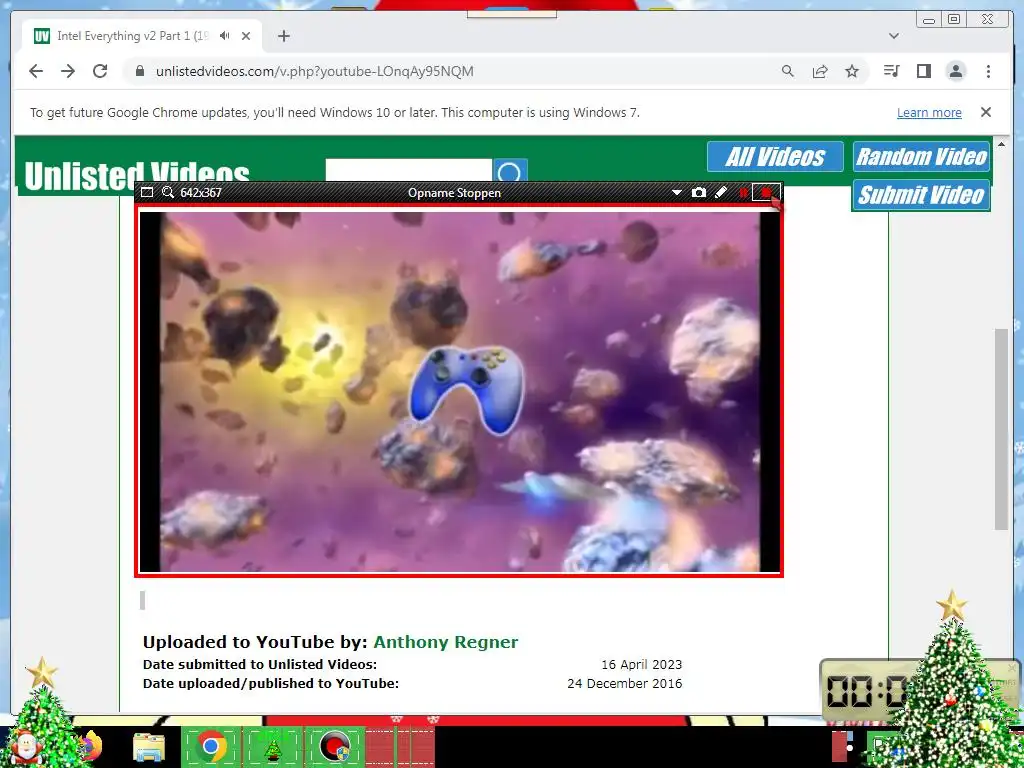Click the fullscreen rectangle icon on recorder bar
1024x768 pixels.
pyautogui.click(x=147, y=193)
